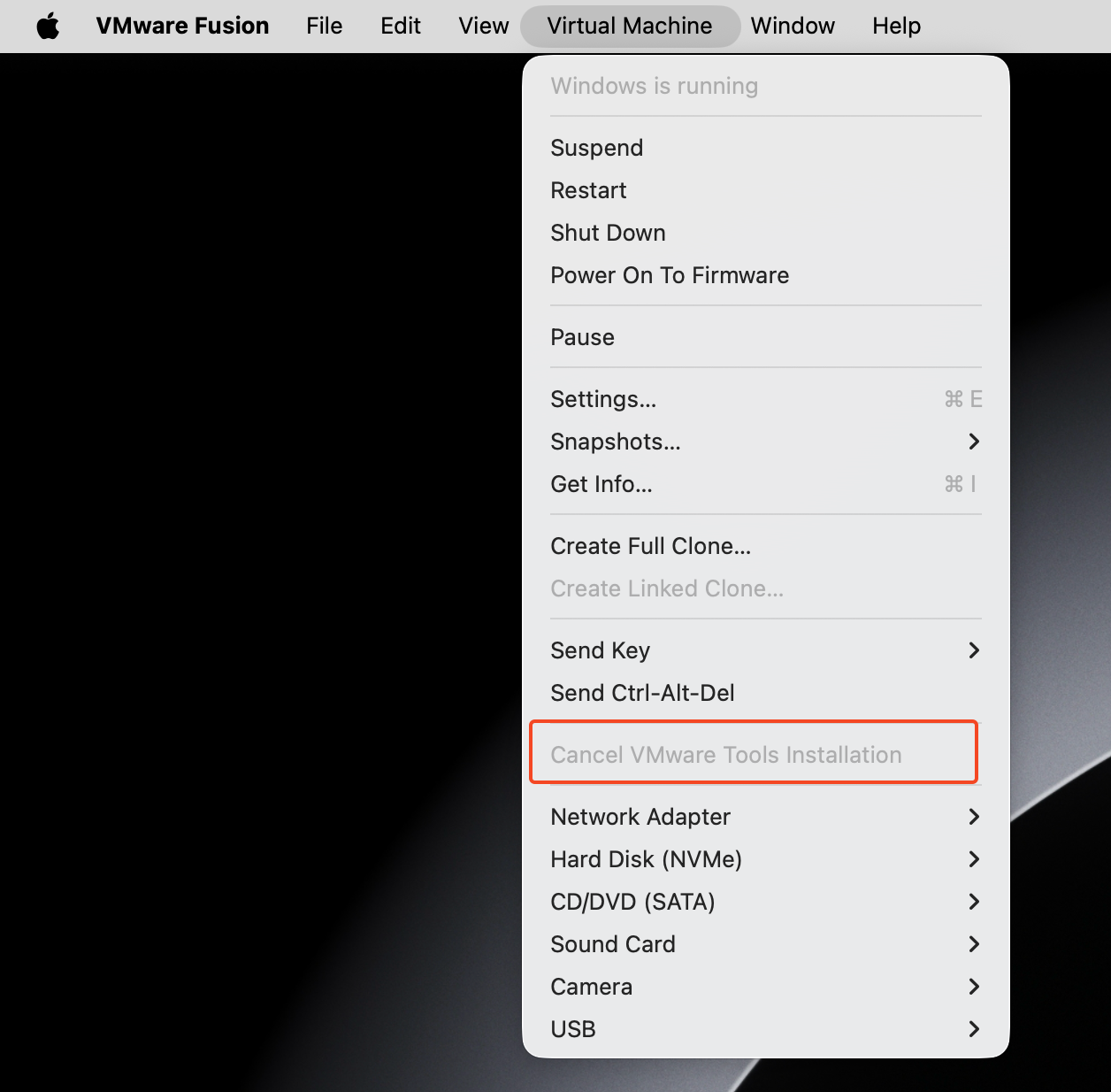Expand the CD/DVD (SATA) submenu
This screenshot has width=1111, height=1092.
pos(766,902)
